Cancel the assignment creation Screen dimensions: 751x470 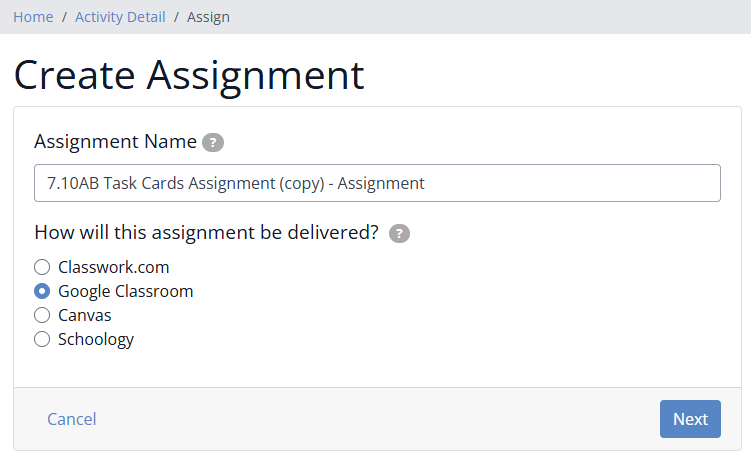pos(72,419)
